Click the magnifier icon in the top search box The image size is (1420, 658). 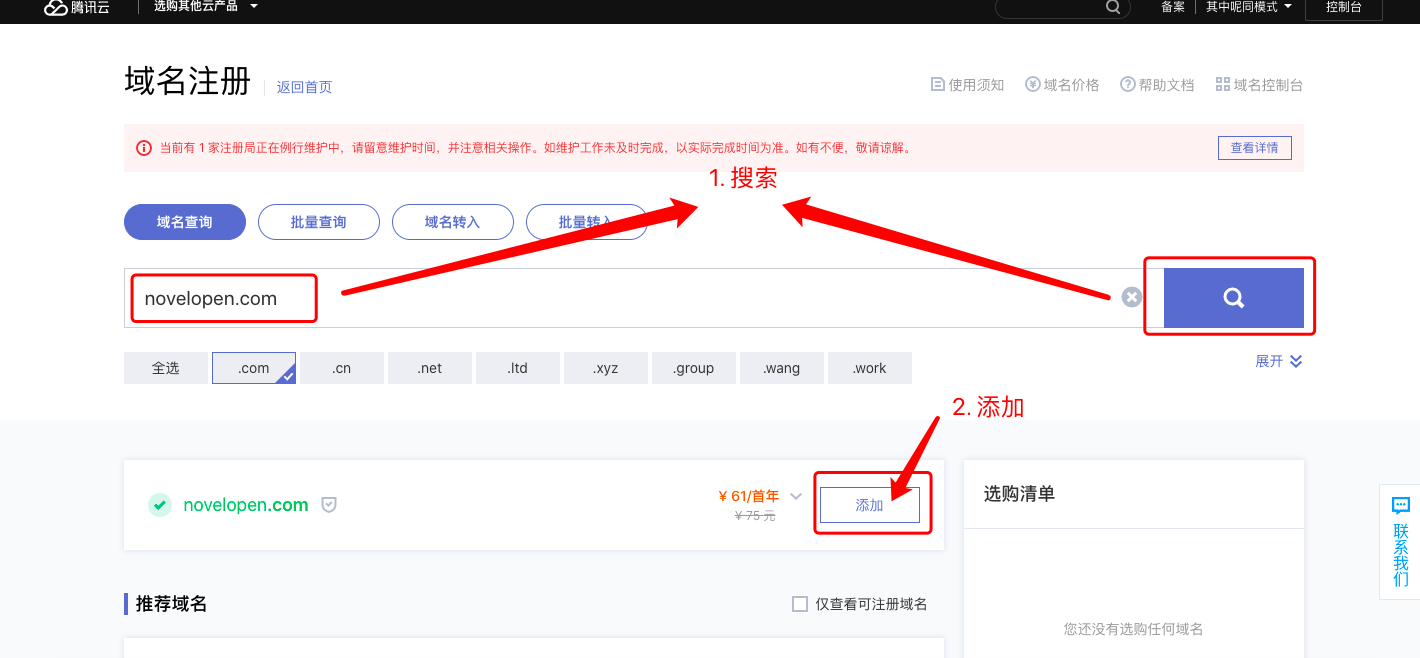click(1113, 7)
